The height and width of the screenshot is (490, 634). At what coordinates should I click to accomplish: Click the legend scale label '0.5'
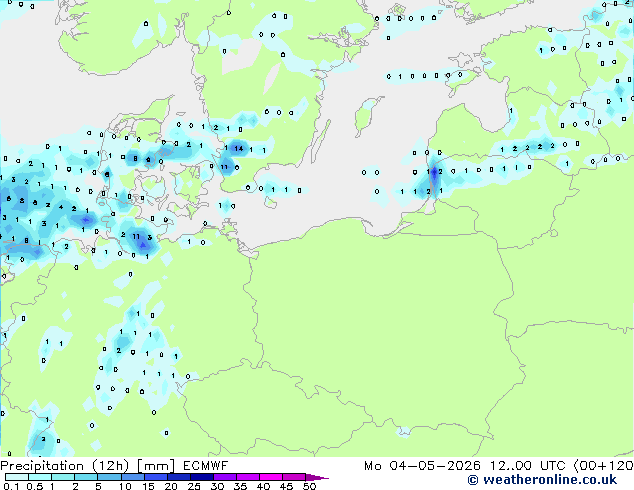[x=34, y=486]
